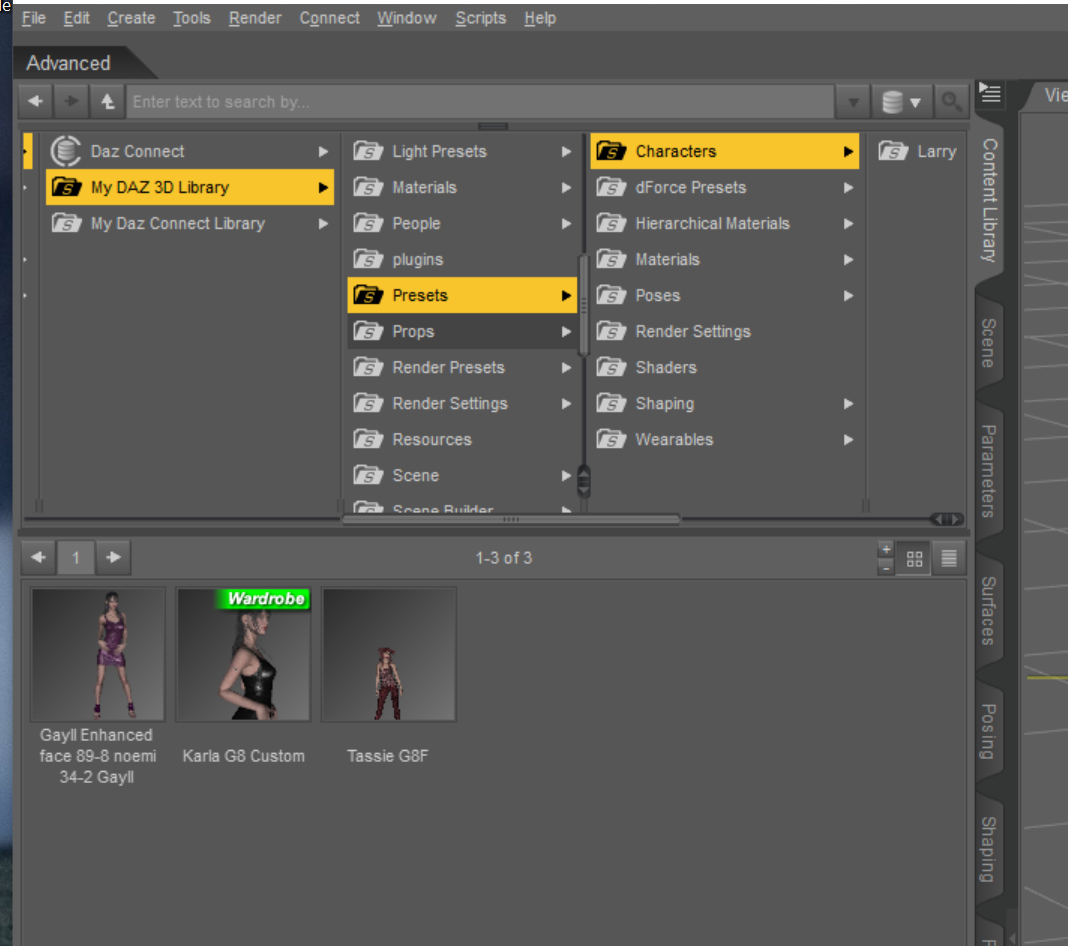Click the magnifier search button
Screen dimensions: 1068x946
pos(951,102)
